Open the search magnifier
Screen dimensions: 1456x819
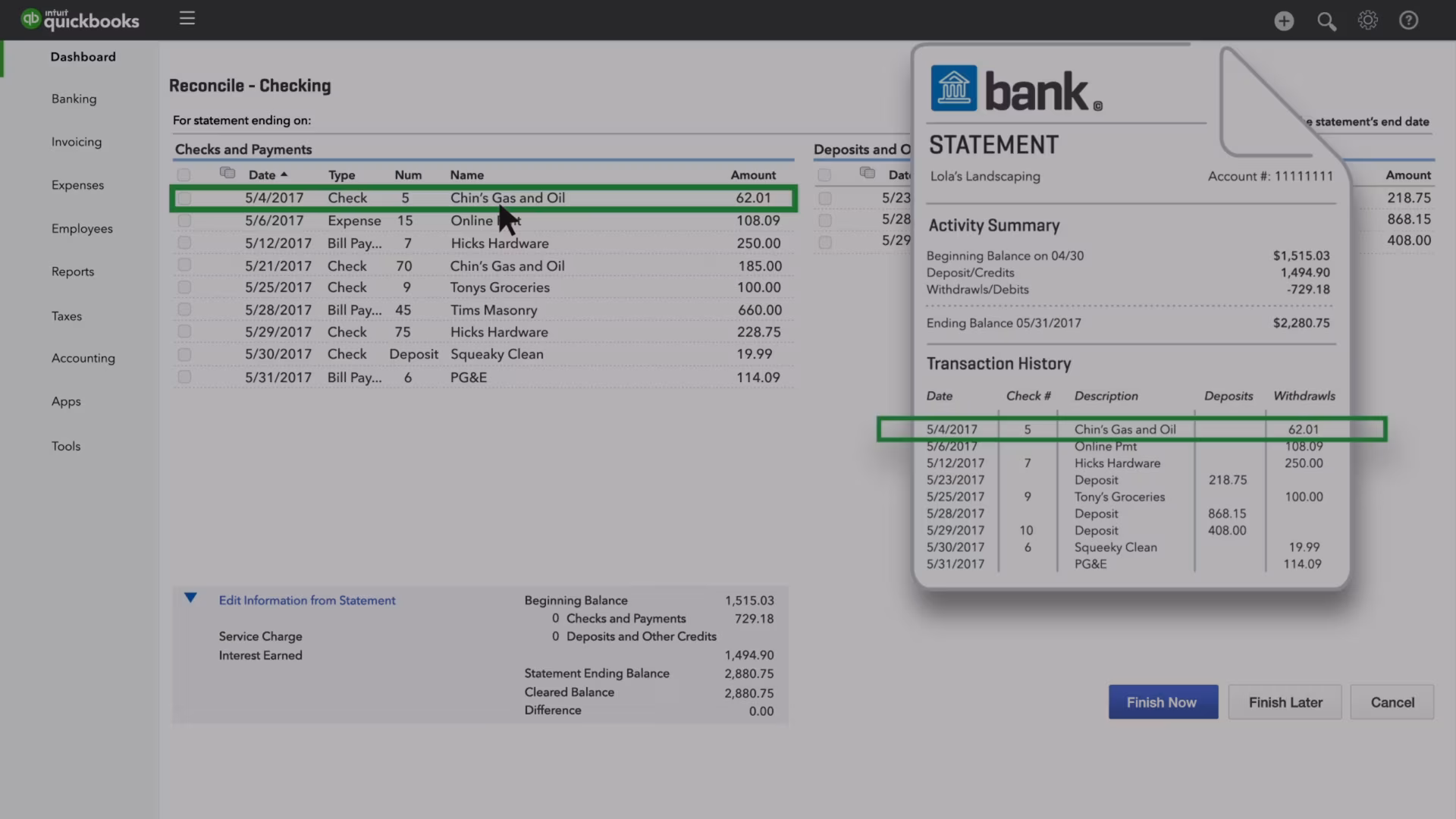click(1326, 20)
